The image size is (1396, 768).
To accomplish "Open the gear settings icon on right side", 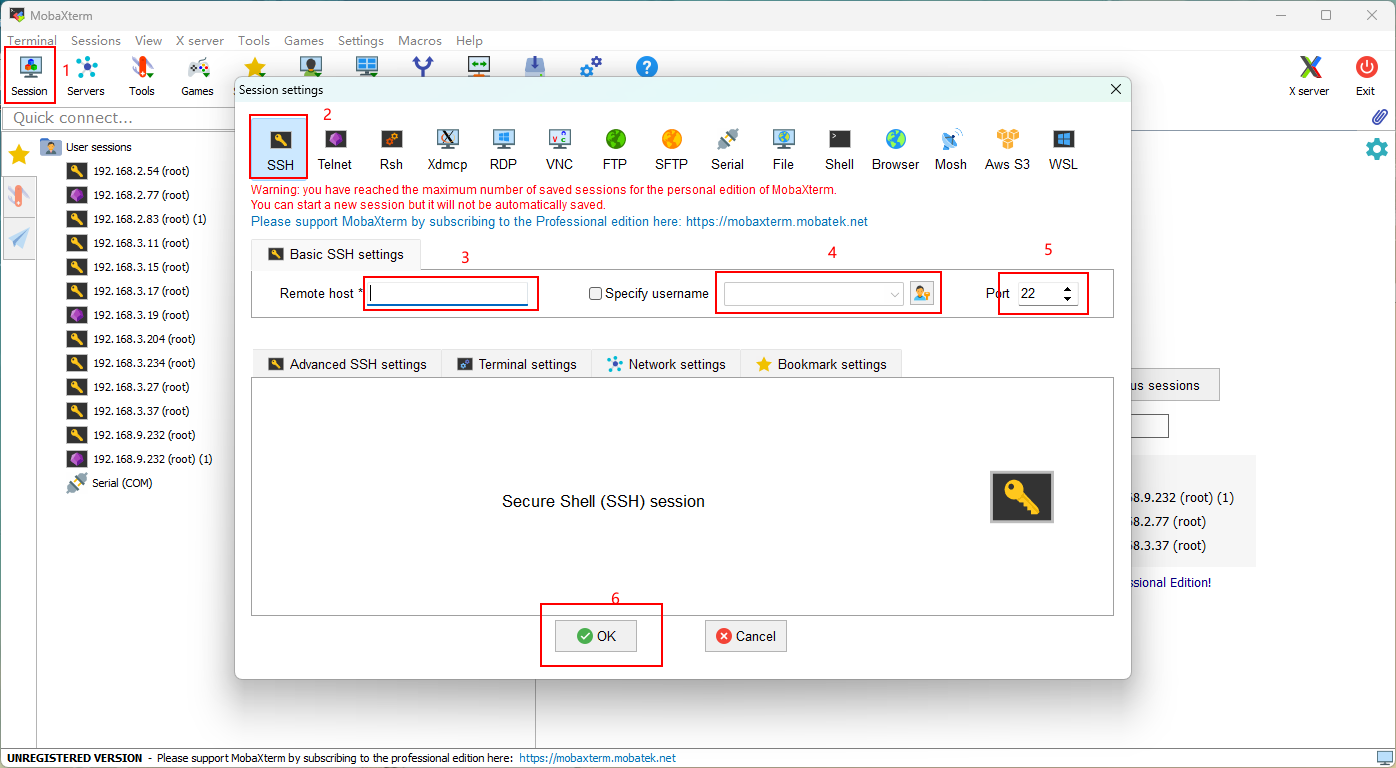I will click(x=1377, y=149).
